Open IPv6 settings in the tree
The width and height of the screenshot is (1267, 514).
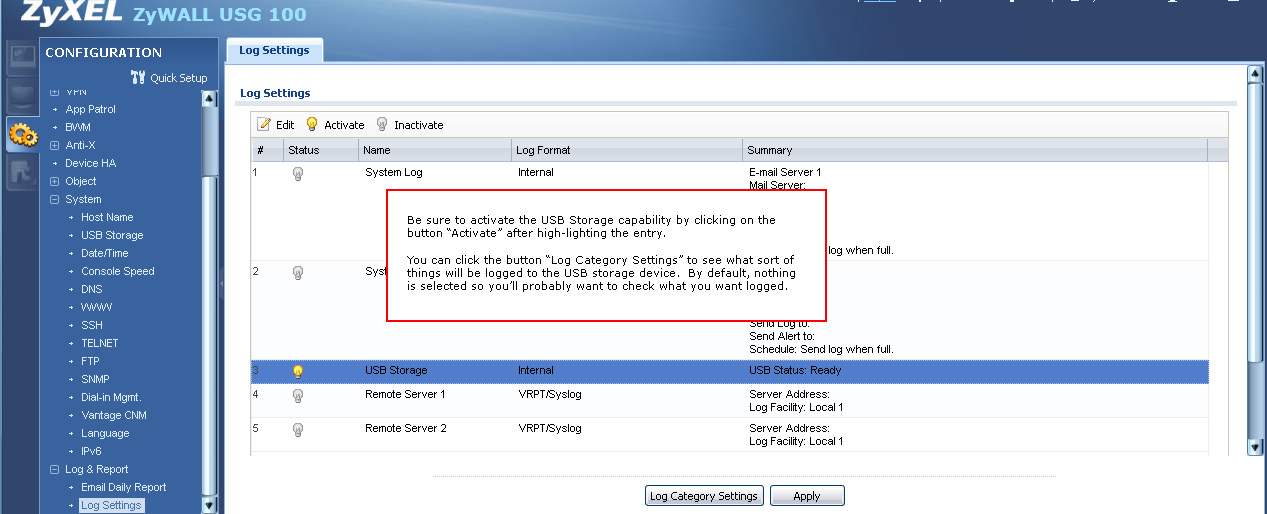(91, 451)
